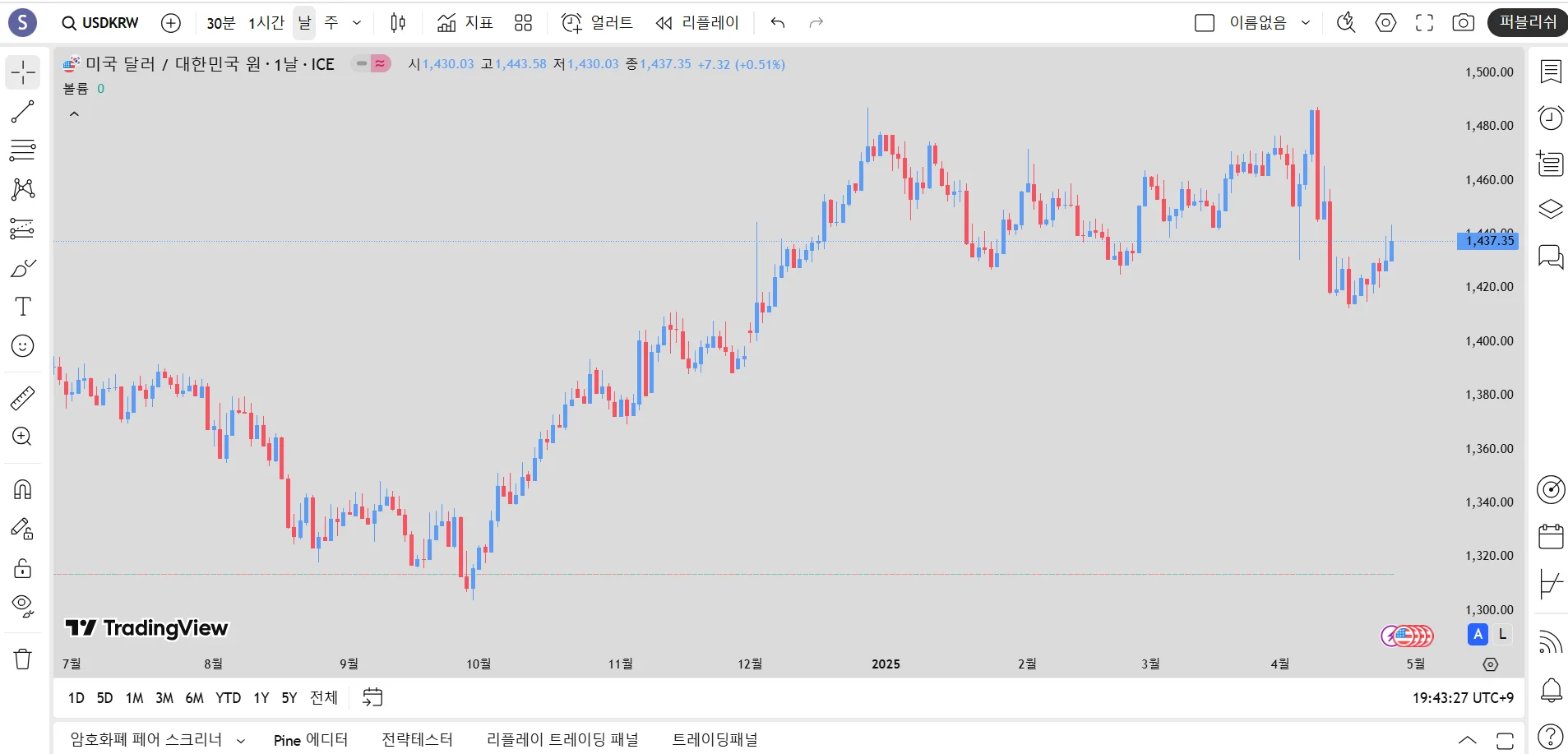
Task: Select the Text tool in left toolbar
Action: coord(23,307)
